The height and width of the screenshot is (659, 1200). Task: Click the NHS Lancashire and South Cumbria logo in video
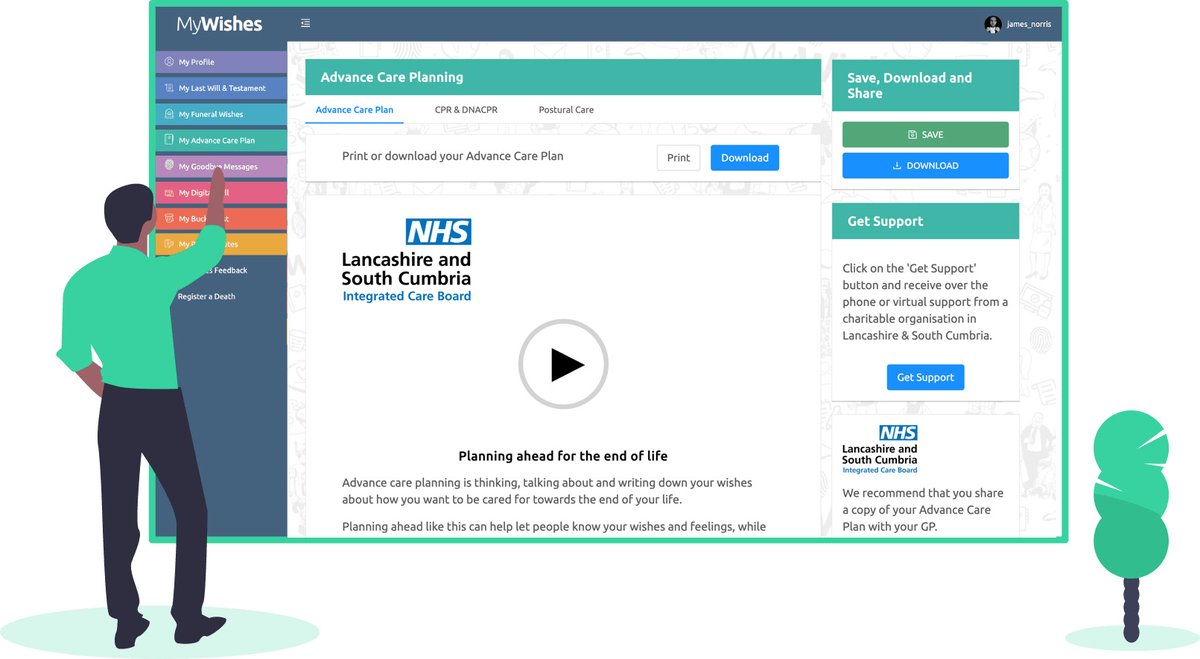coord(406,261)
